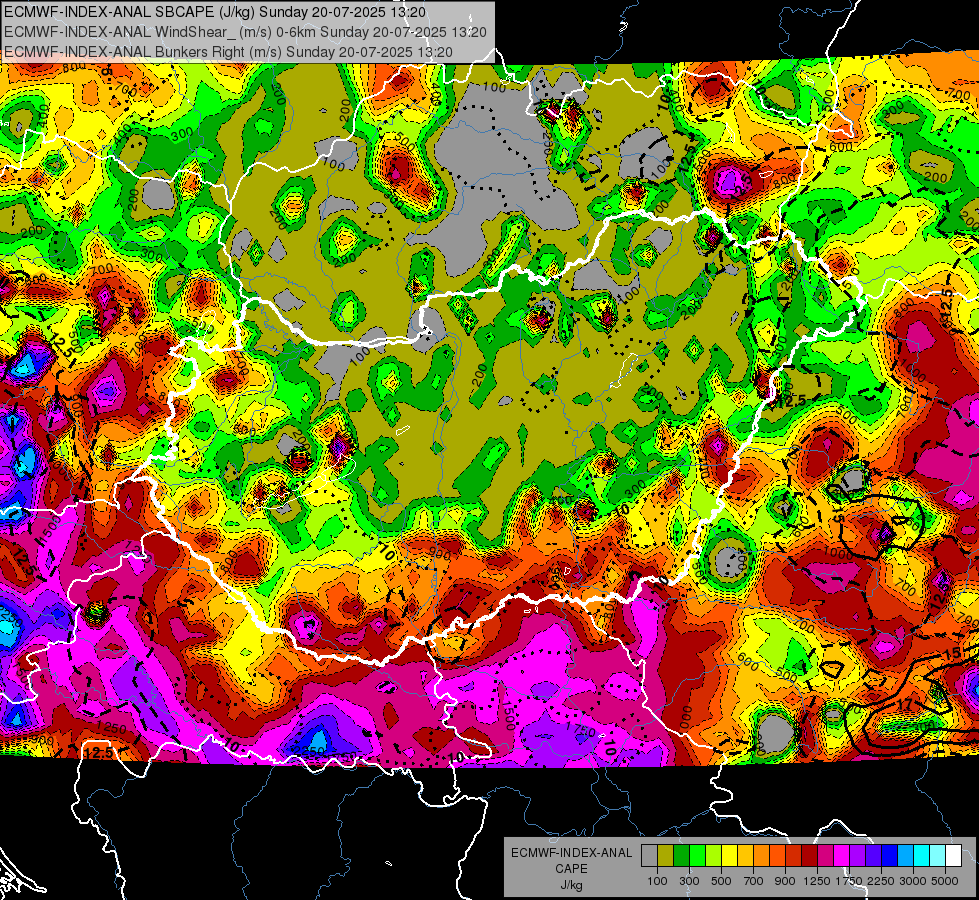This screenshot has height=900, width=979.
Task: Click the legend label 500
Action: 721,881
